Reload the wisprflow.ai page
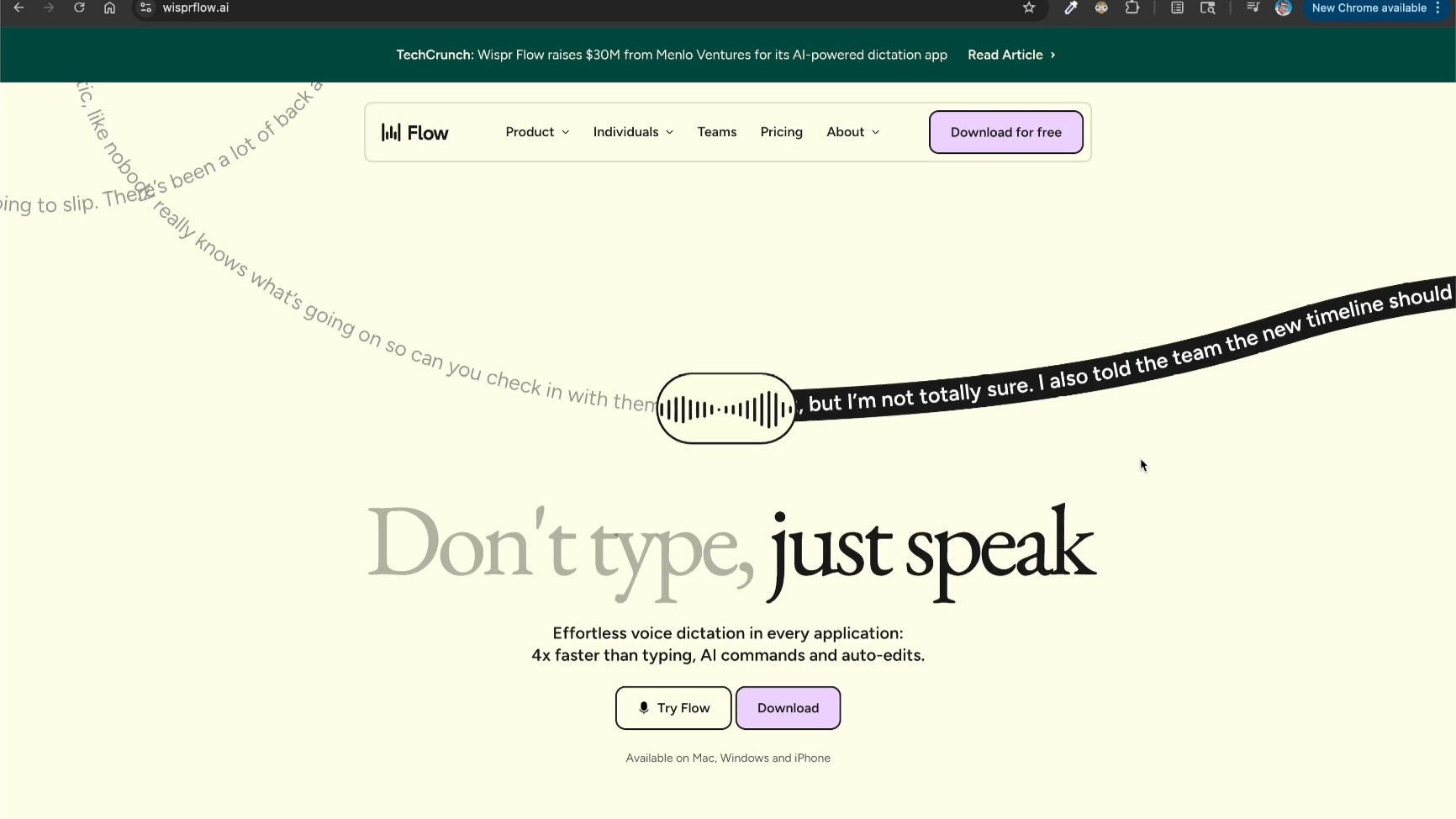 click(79, 8)
